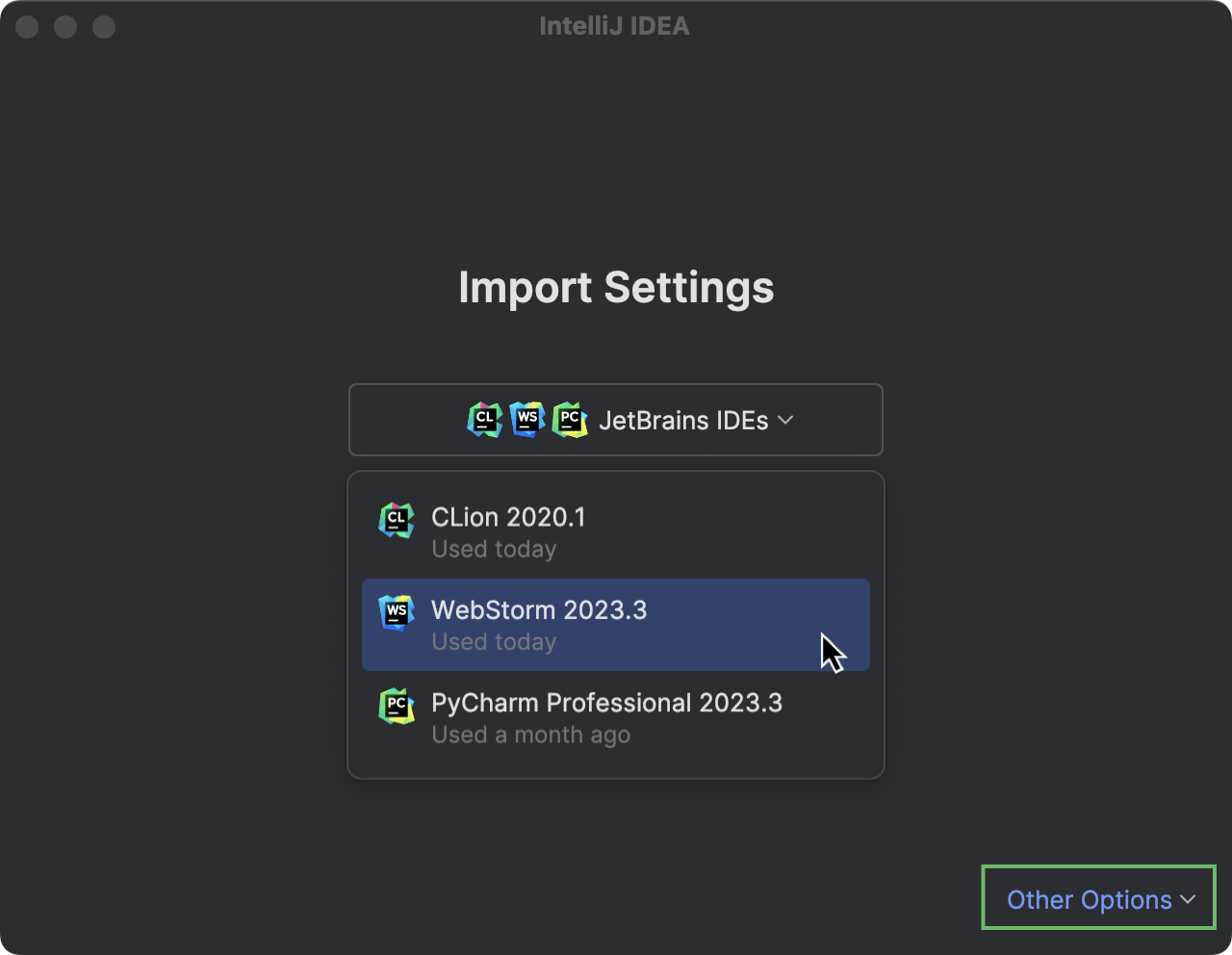Click the highlighted WebStorm row
This screenshot has width=1232, height=955.
[616, 625]
